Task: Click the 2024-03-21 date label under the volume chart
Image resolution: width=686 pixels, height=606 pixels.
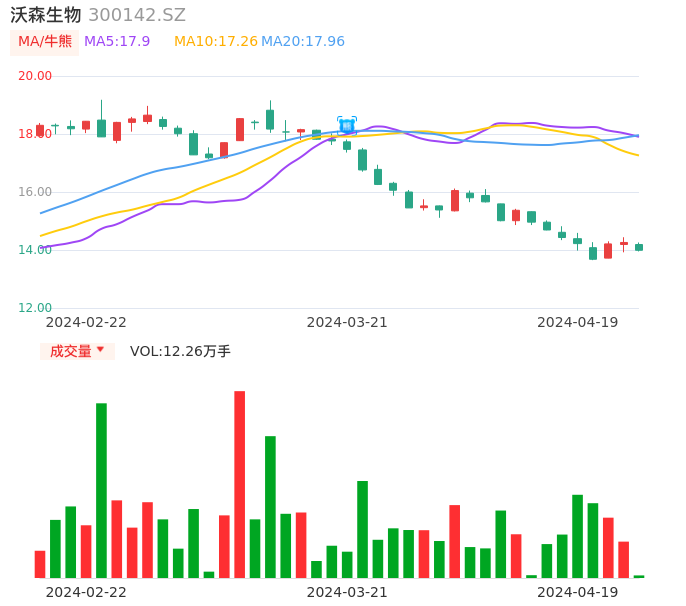Action: 347,592
